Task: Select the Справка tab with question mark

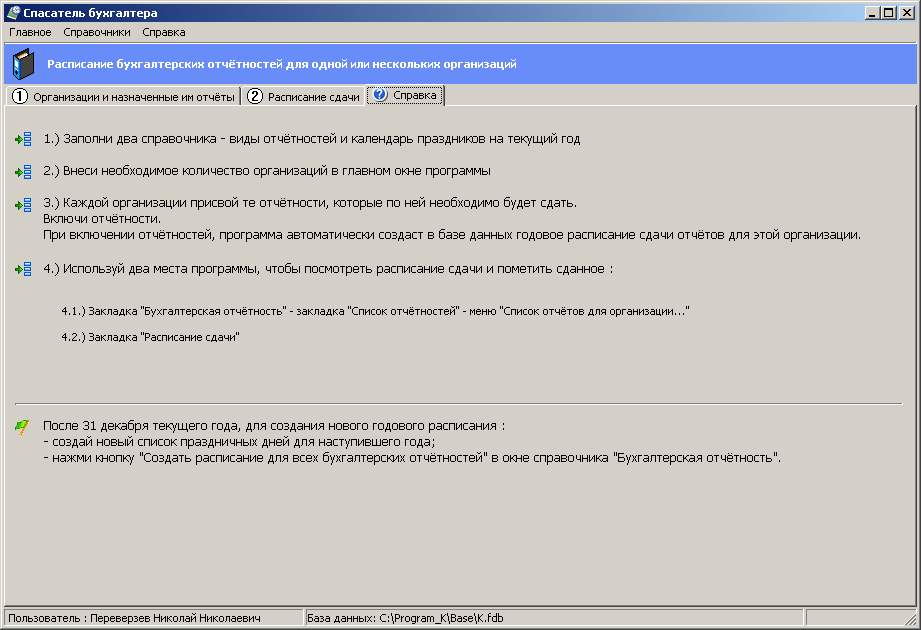Action: (x=405, y=96)
